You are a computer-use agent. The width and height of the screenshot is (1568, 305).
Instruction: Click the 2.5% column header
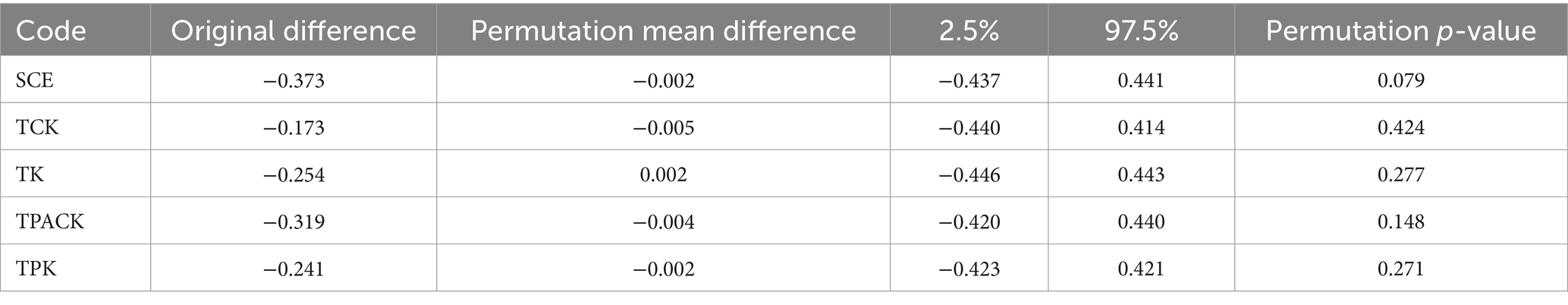[969, 31]
